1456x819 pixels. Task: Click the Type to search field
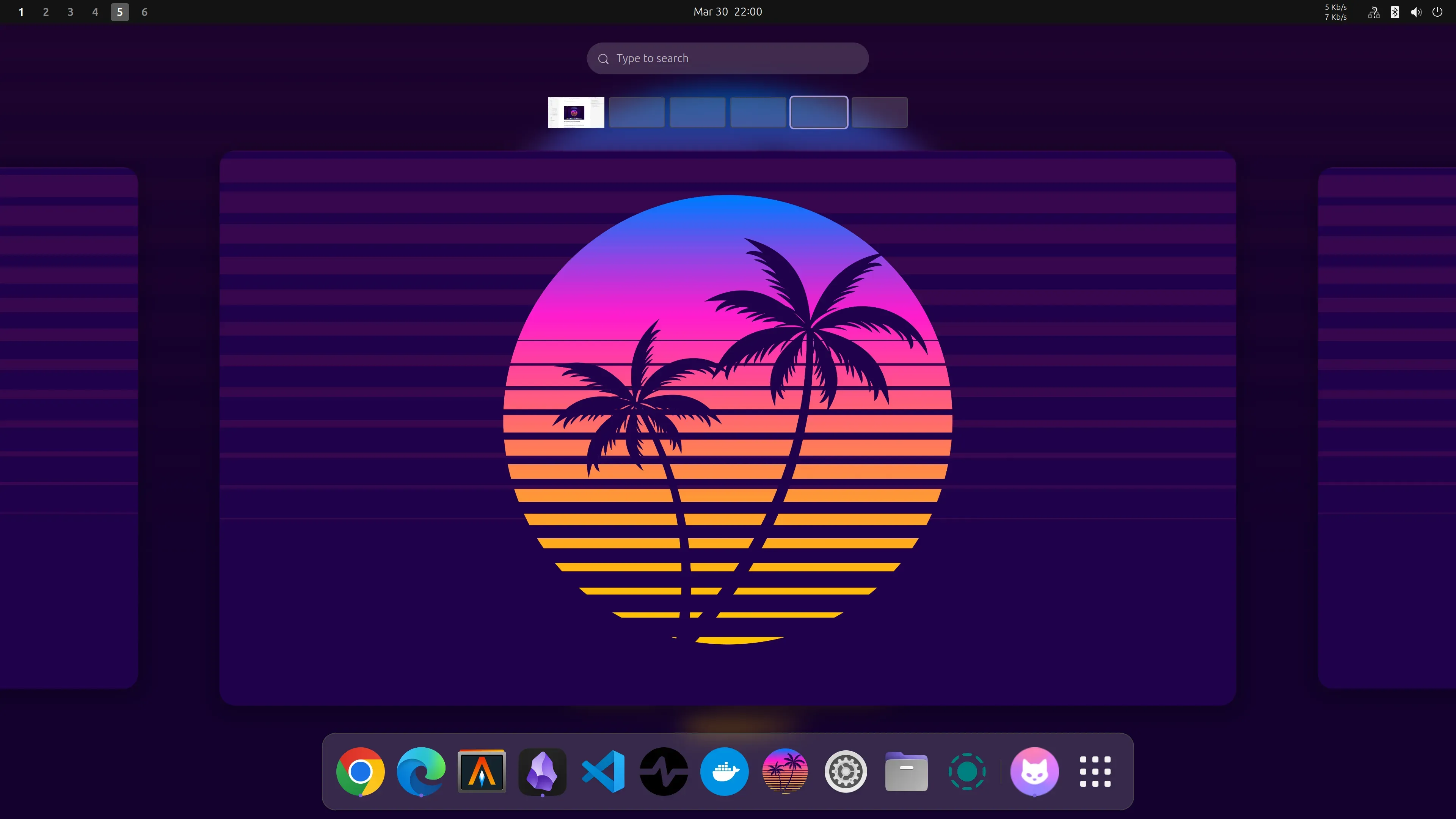[x=728, y=58]
